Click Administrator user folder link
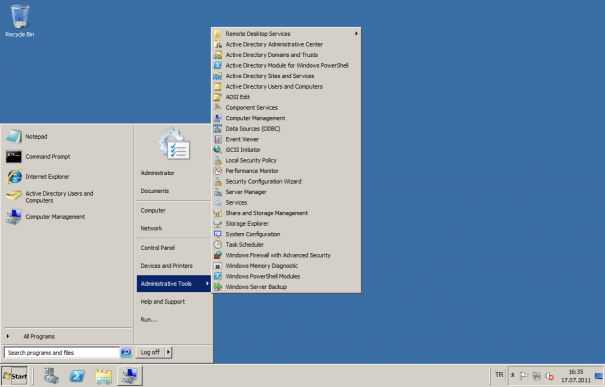605x387 pixels. (x=157, y=173)
